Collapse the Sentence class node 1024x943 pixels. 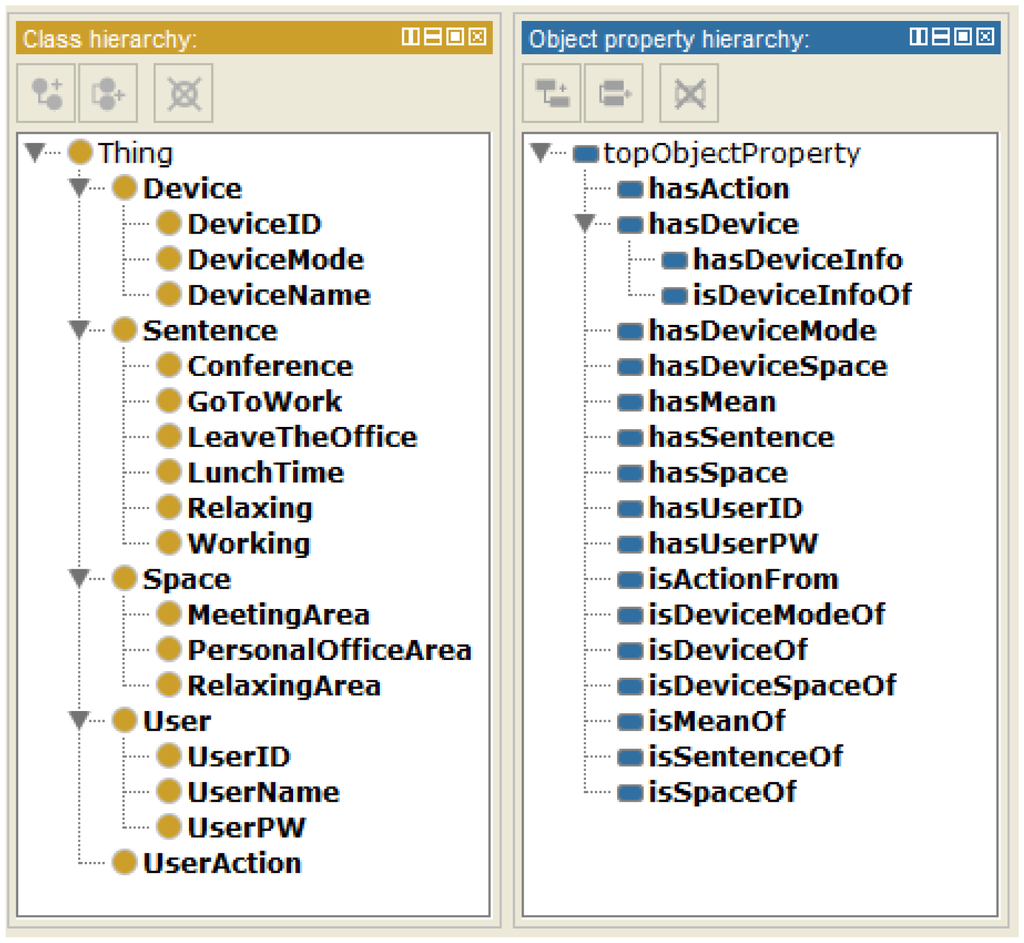pos(80,330)
